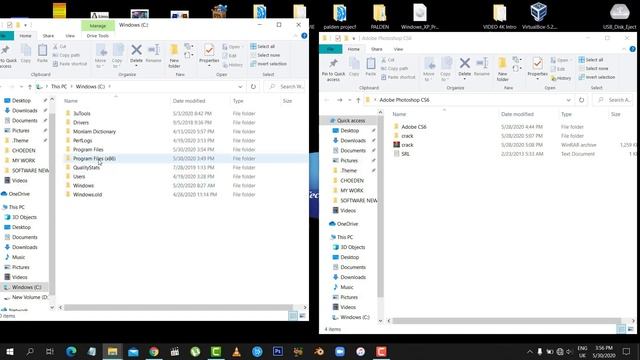Open Share tab in Adobe Photoshop CS6 window
Image resolution: width=640 pixels, height=360 pixels.
tap(376, 49)
